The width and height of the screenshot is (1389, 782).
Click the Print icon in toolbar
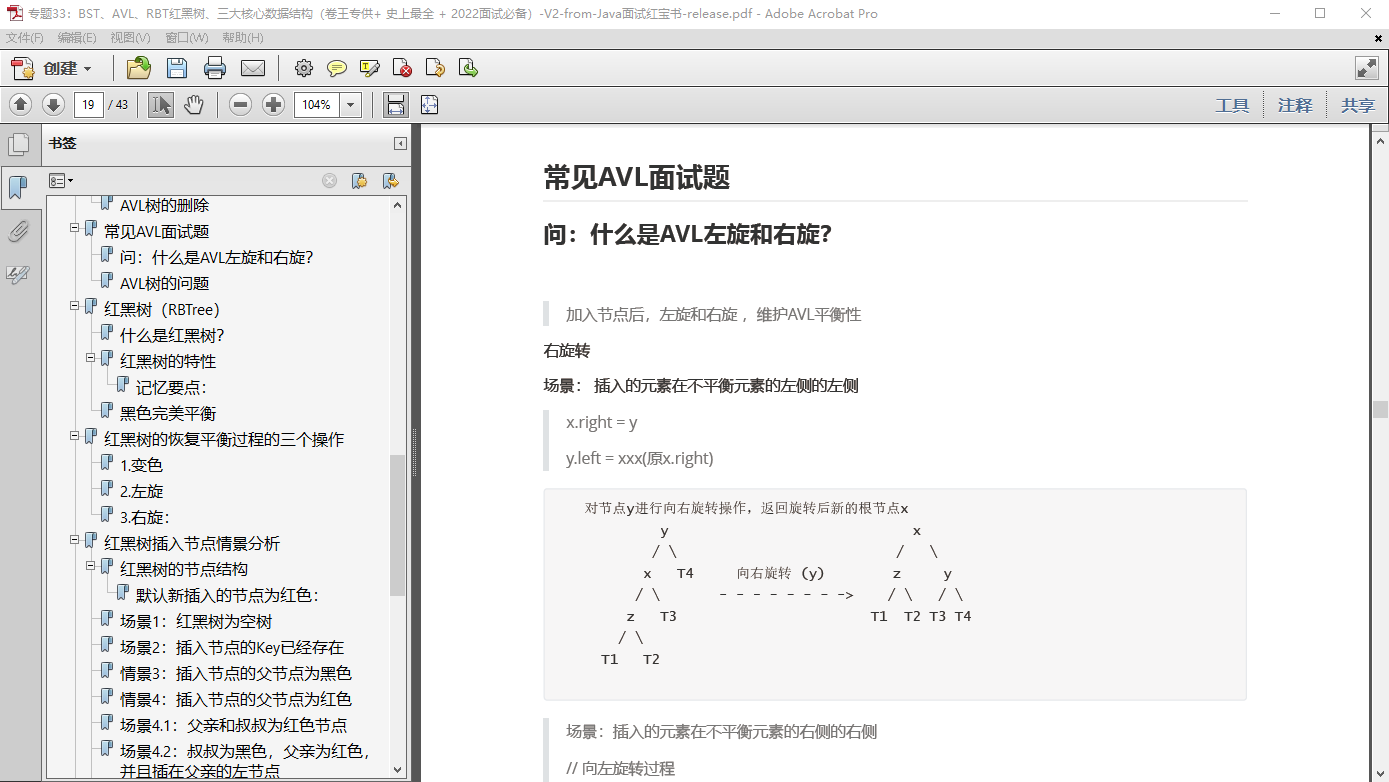pos(215,68)
